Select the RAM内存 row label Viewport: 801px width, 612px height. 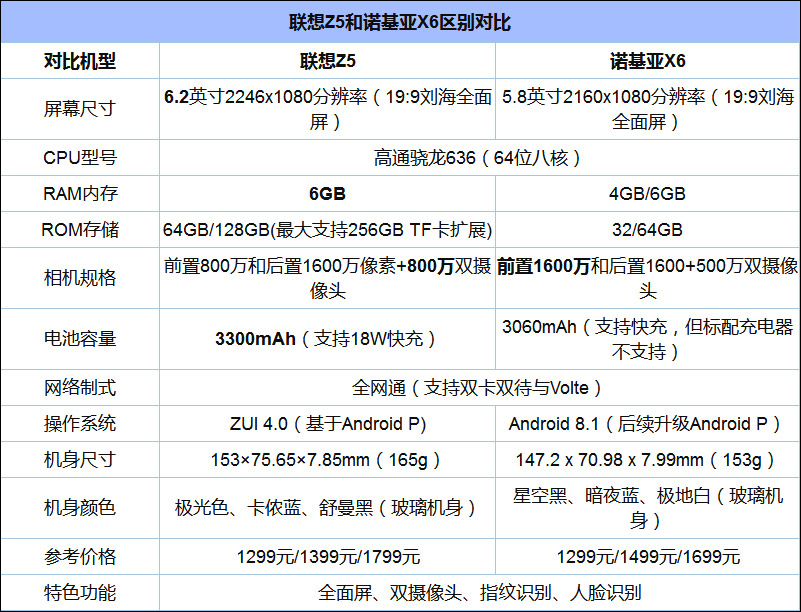[x=80, y=194]
